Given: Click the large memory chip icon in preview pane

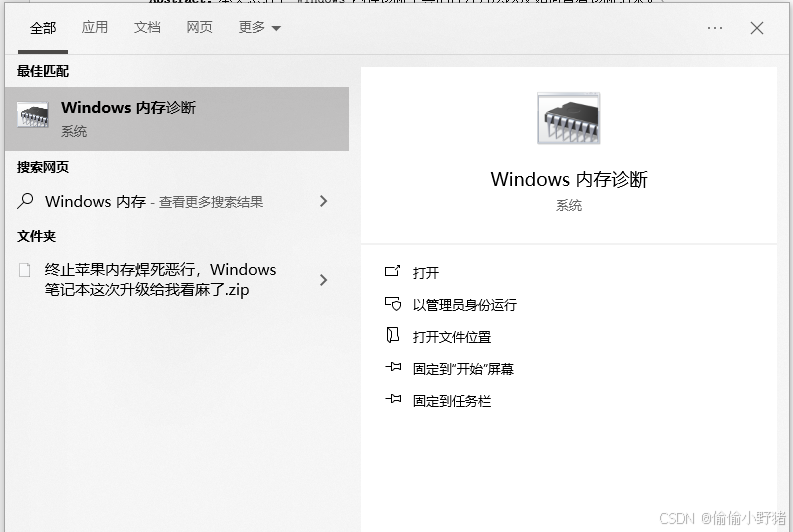Looking at the screenshot, I should tap(568, 118).
